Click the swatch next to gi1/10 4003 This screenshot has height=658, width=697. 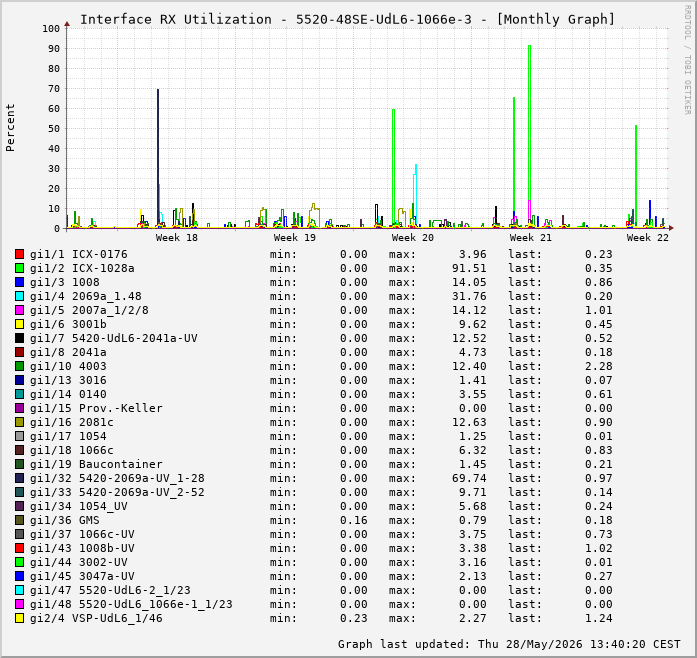[x=20, y=366]
